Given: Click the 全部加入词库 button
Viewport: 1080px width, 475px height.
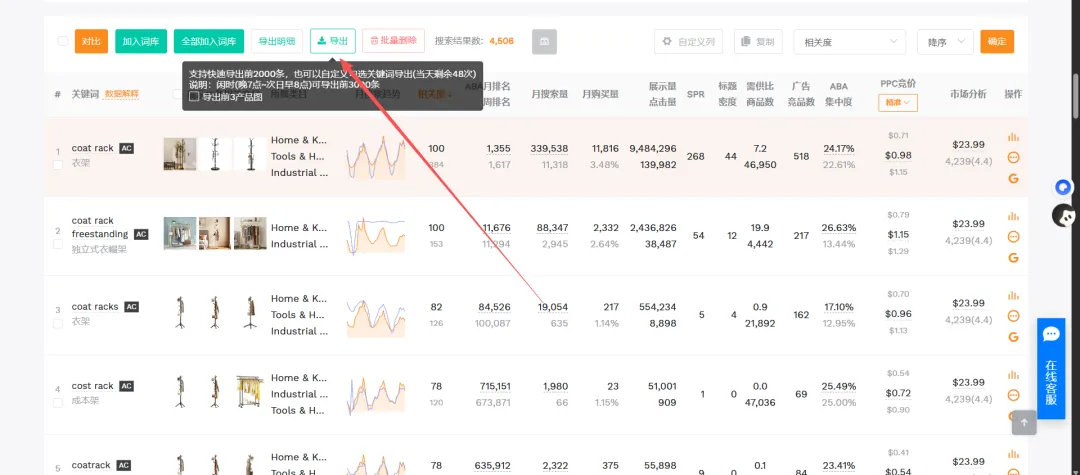Looking at the screenshot, I should (209, 41).
